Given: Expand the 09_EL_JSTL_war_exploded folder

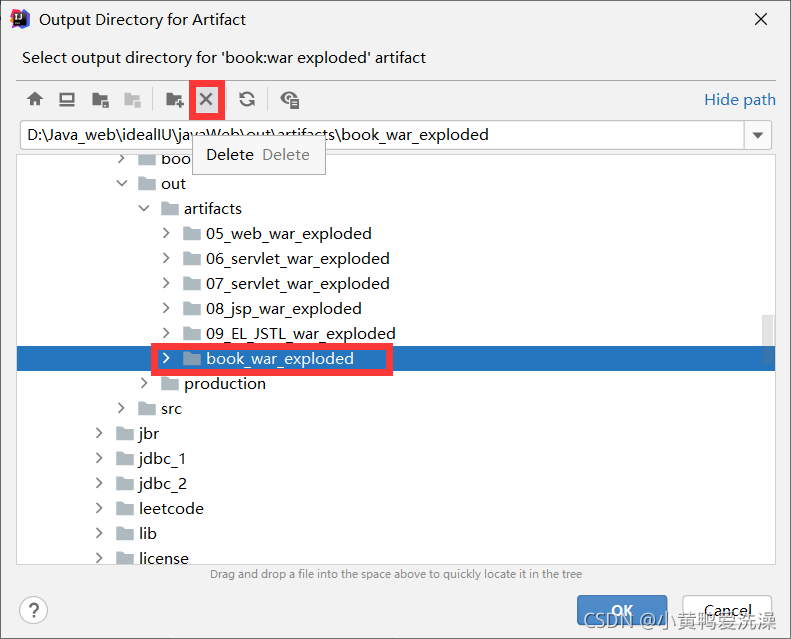Looking at the screenshot, I should point(166,333).
